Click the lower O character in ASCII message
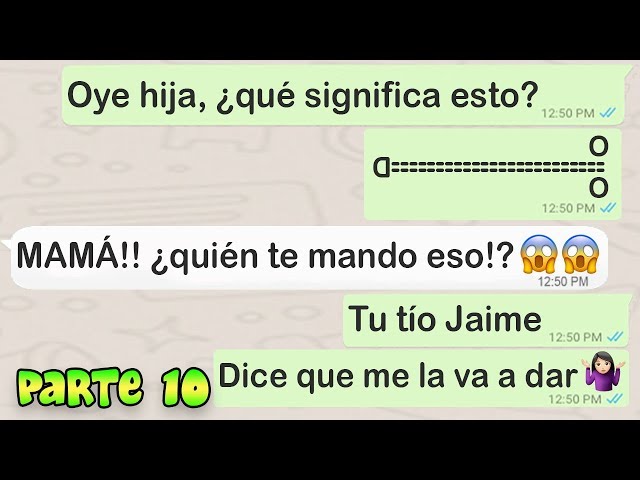 [598, 189]
